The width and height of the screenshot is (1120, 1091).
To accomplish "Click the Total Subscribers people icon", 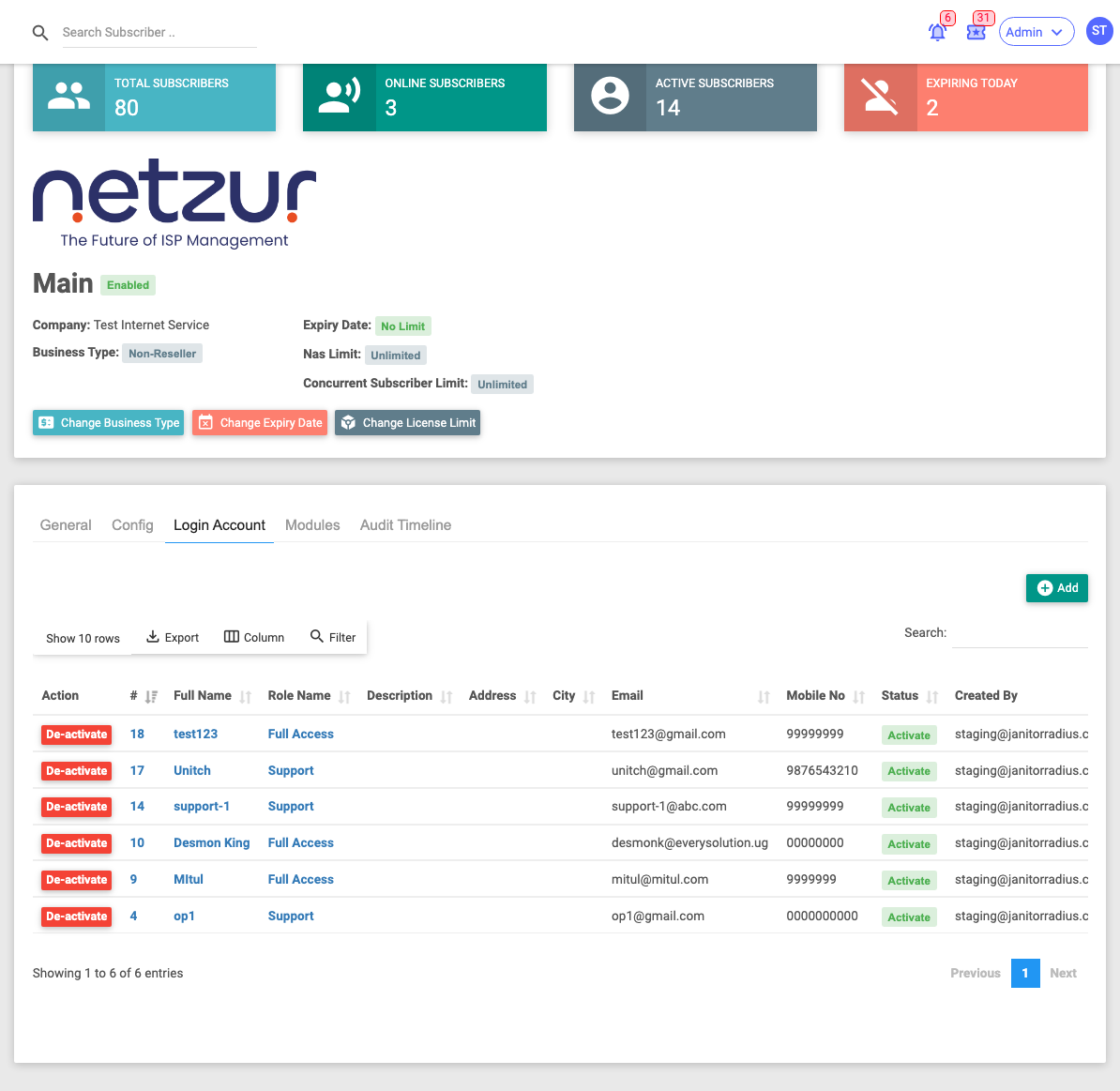I will 68,97.
